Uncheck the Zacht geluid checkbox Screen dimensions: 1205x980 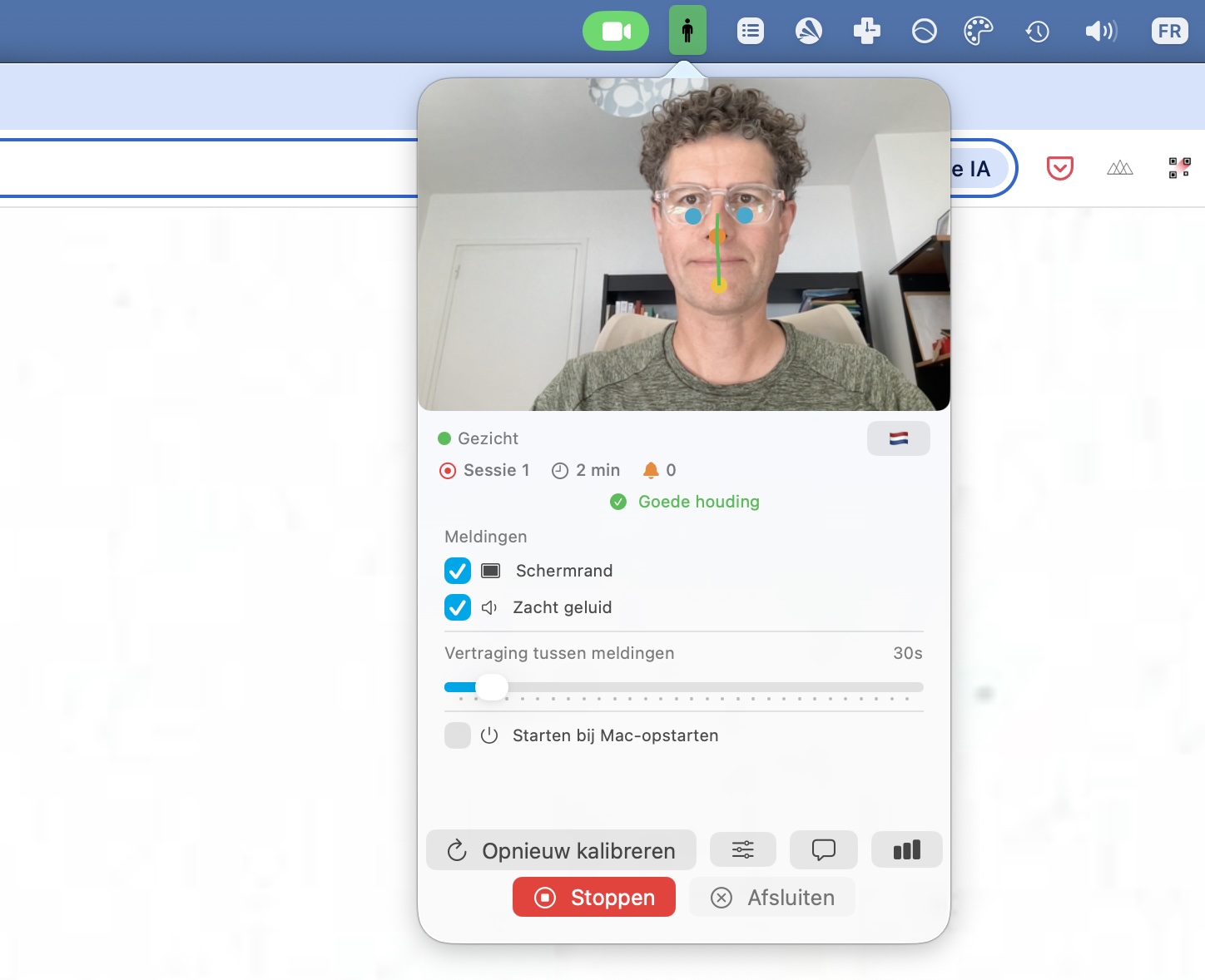458,607
